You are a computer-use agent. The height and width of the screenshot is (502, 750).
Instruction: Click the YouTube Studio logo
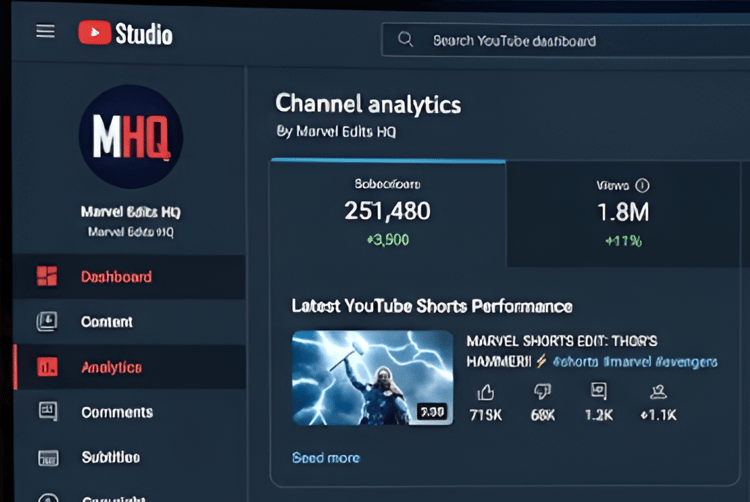point(125,33)
